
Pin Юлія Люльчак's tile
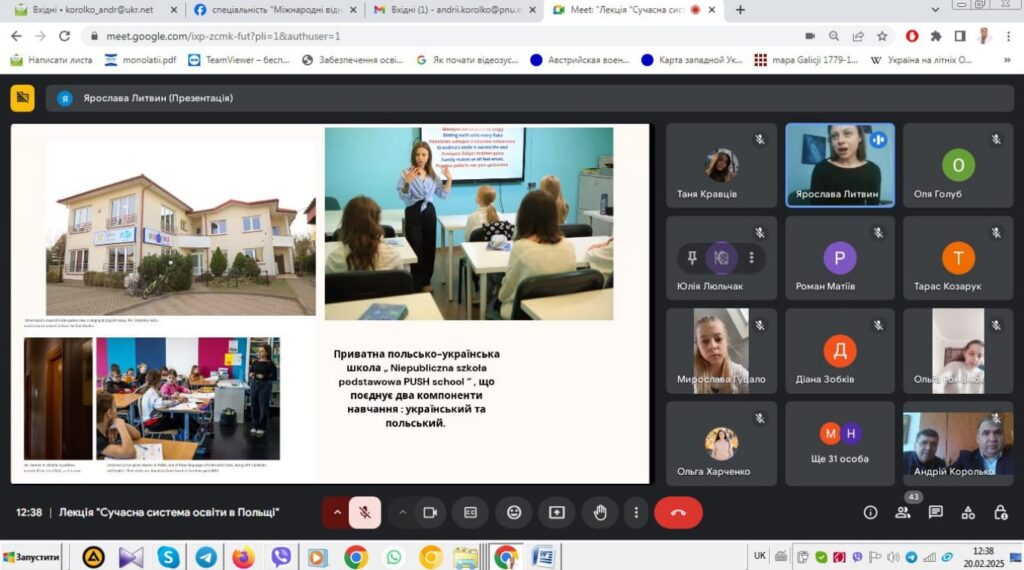[691, 257]
